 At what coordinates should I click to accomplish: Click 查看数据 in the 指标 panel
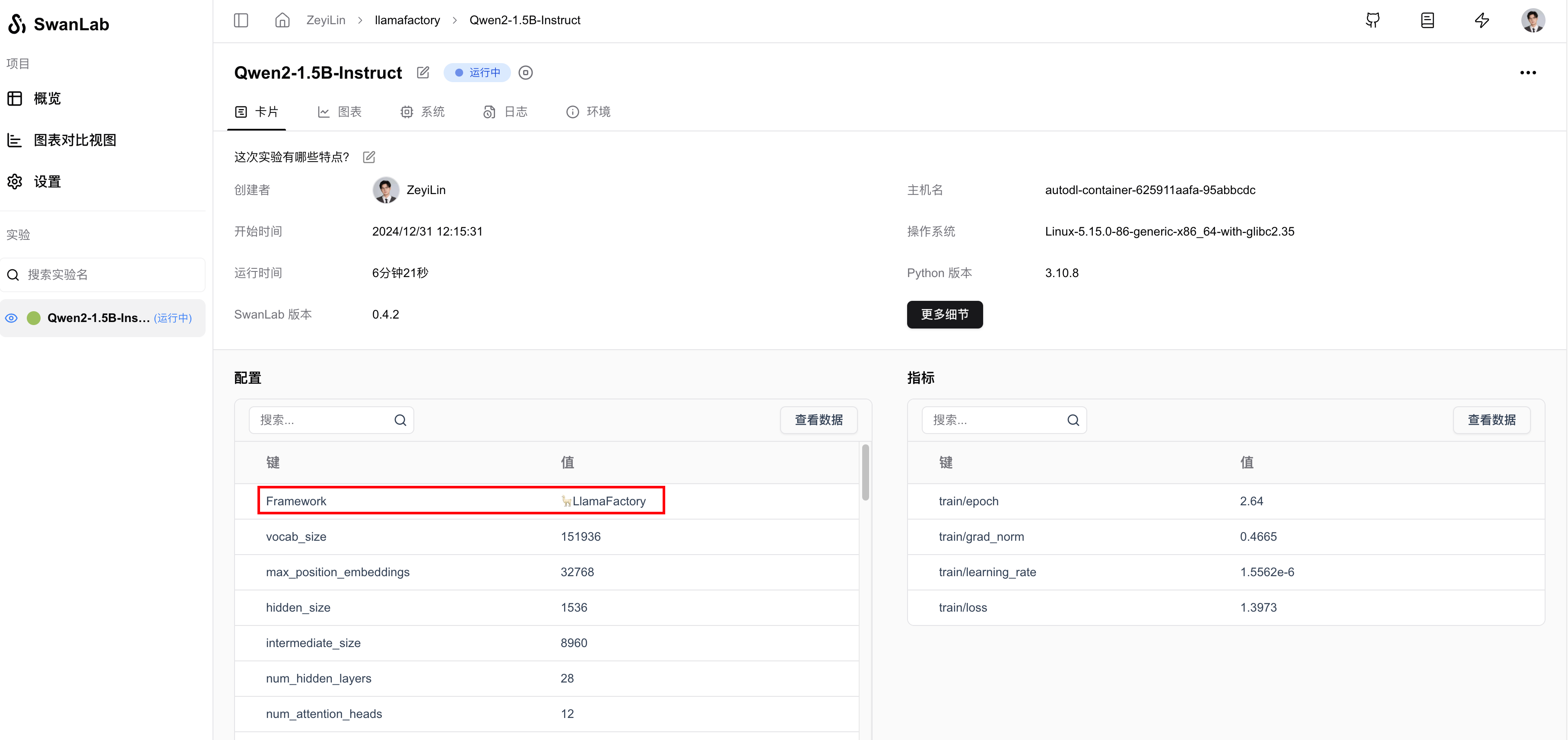click(1491, 420)
